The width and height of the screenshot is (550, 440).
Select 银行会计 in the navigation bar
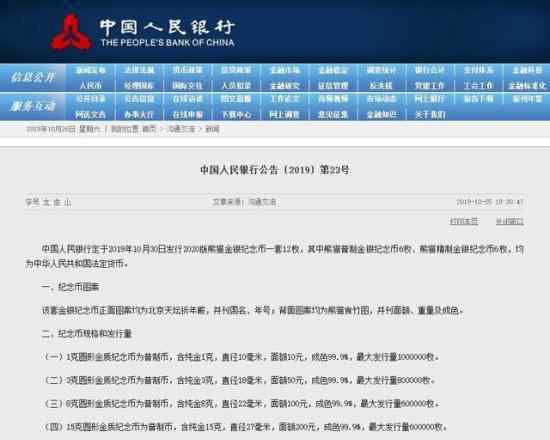tap(430, 70)
